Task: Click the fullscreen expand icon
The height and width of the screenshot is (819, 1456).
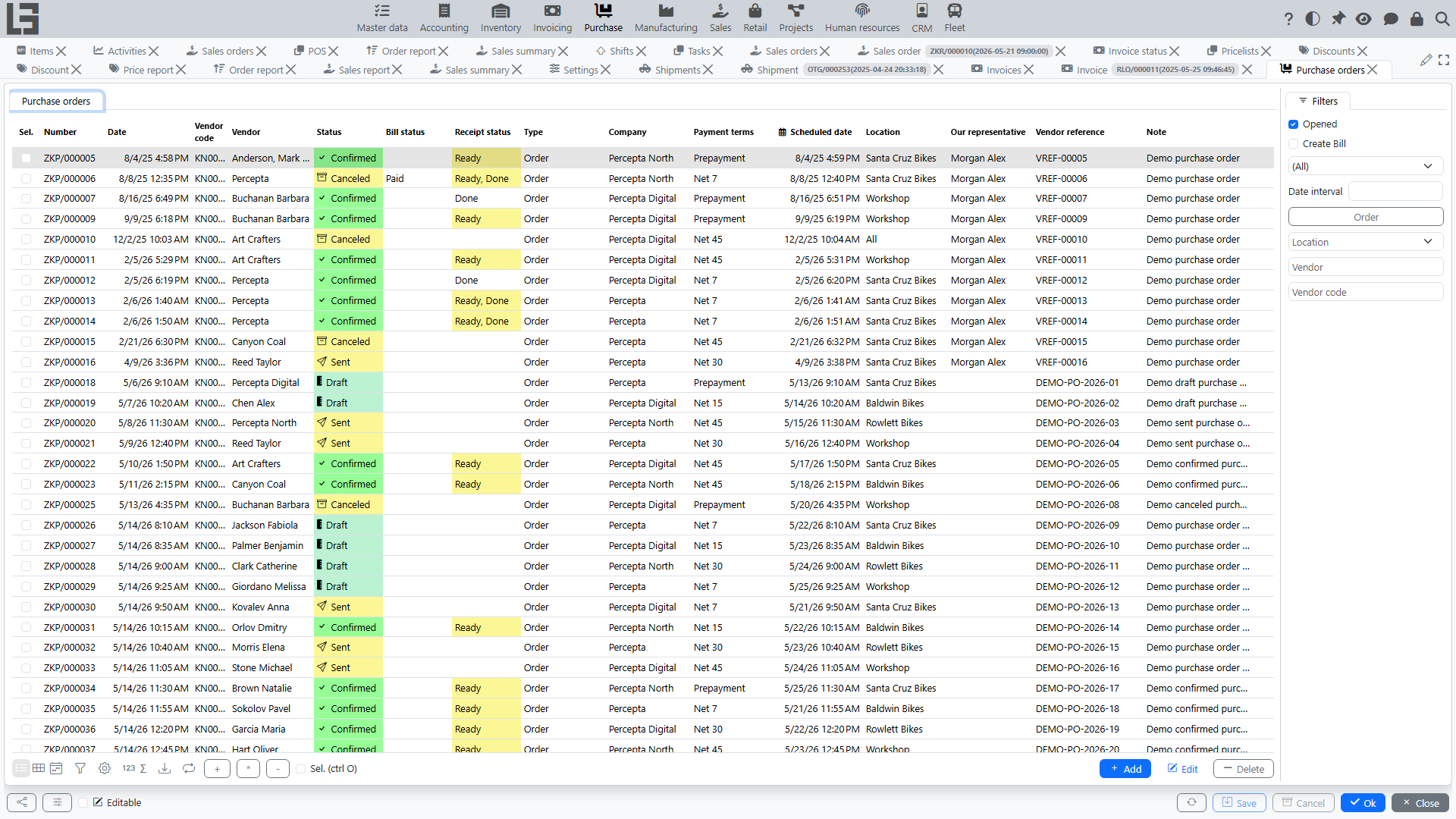Action: point(1444,60)
